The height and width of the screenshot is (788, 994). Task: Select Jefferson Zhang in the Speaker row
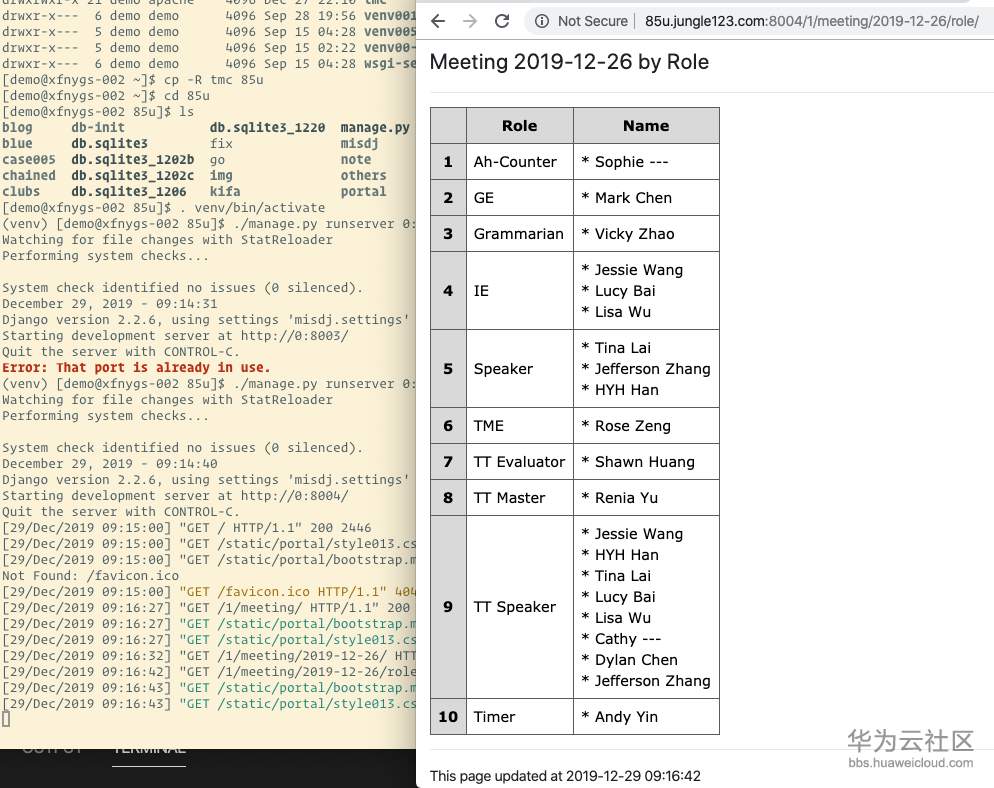[x=652, y=369]
